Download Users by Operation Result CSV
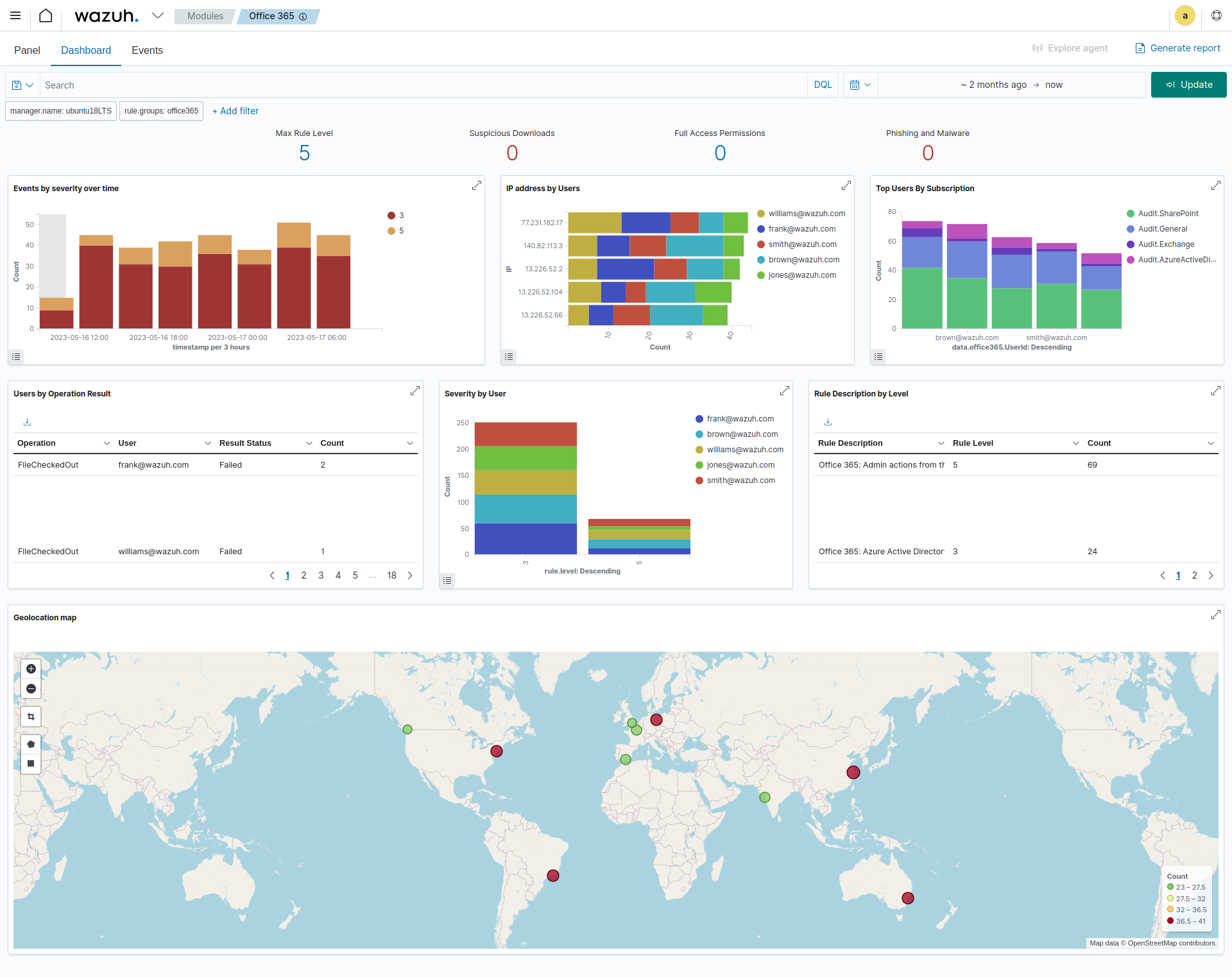 [x=27, y=422]
